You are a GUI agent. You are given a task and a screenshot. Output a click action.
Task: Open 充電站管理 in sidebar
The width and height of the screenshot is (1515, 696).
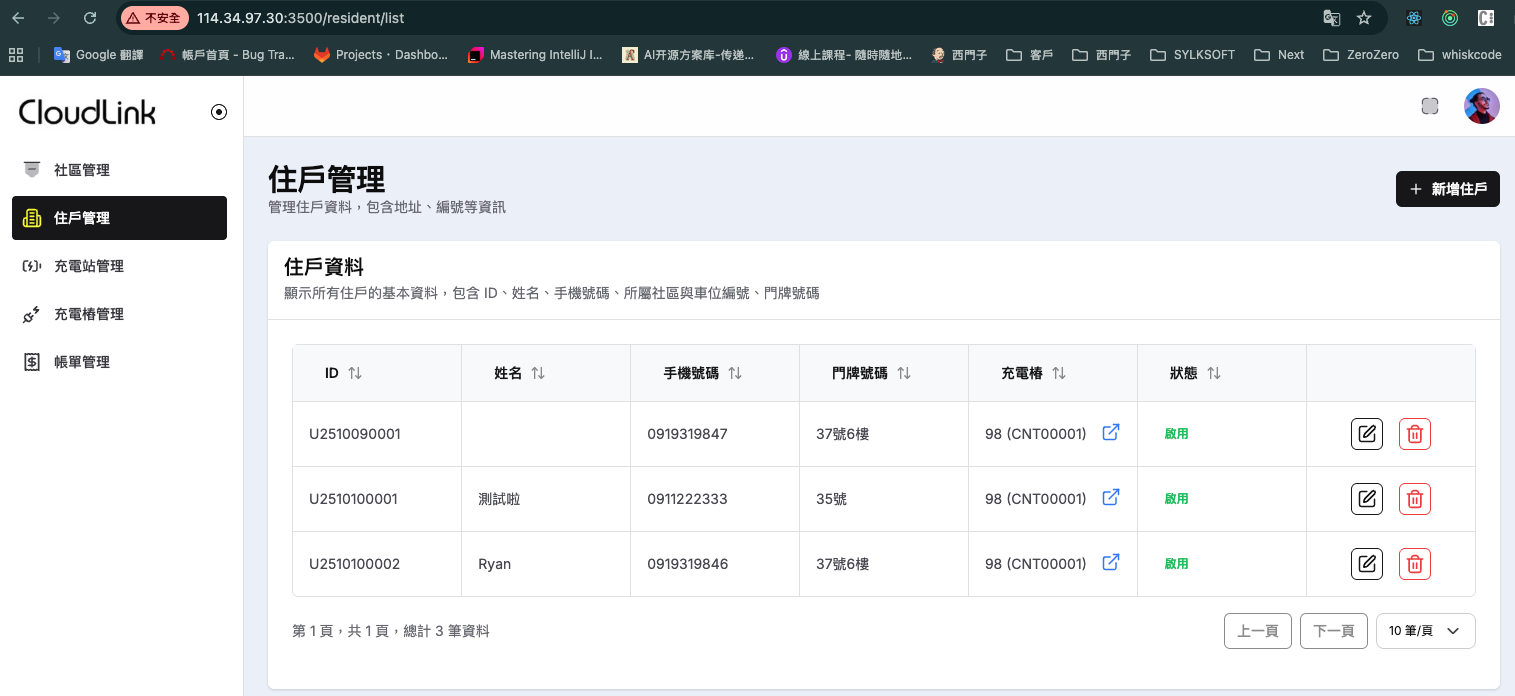[88, 266]
